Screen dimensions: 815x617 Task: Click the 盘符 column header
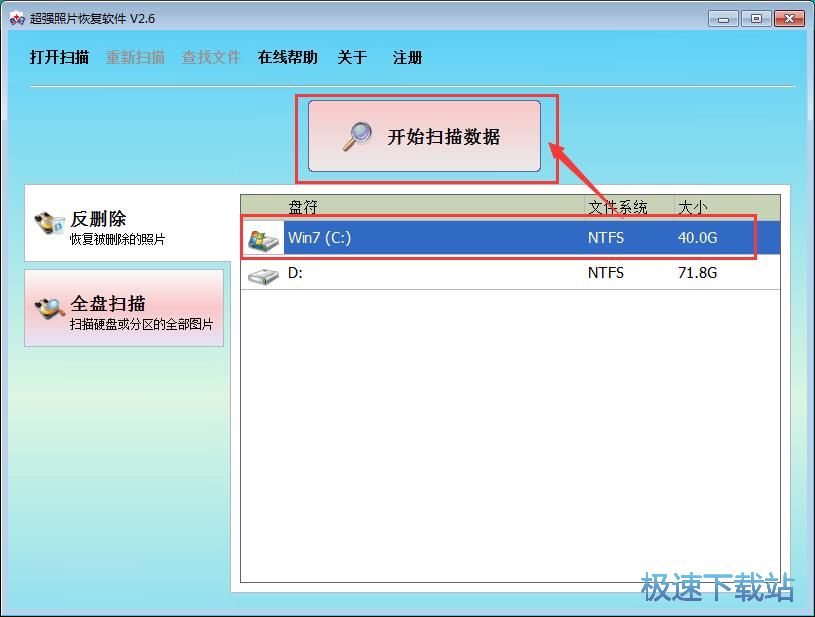(x=303, y=207)
